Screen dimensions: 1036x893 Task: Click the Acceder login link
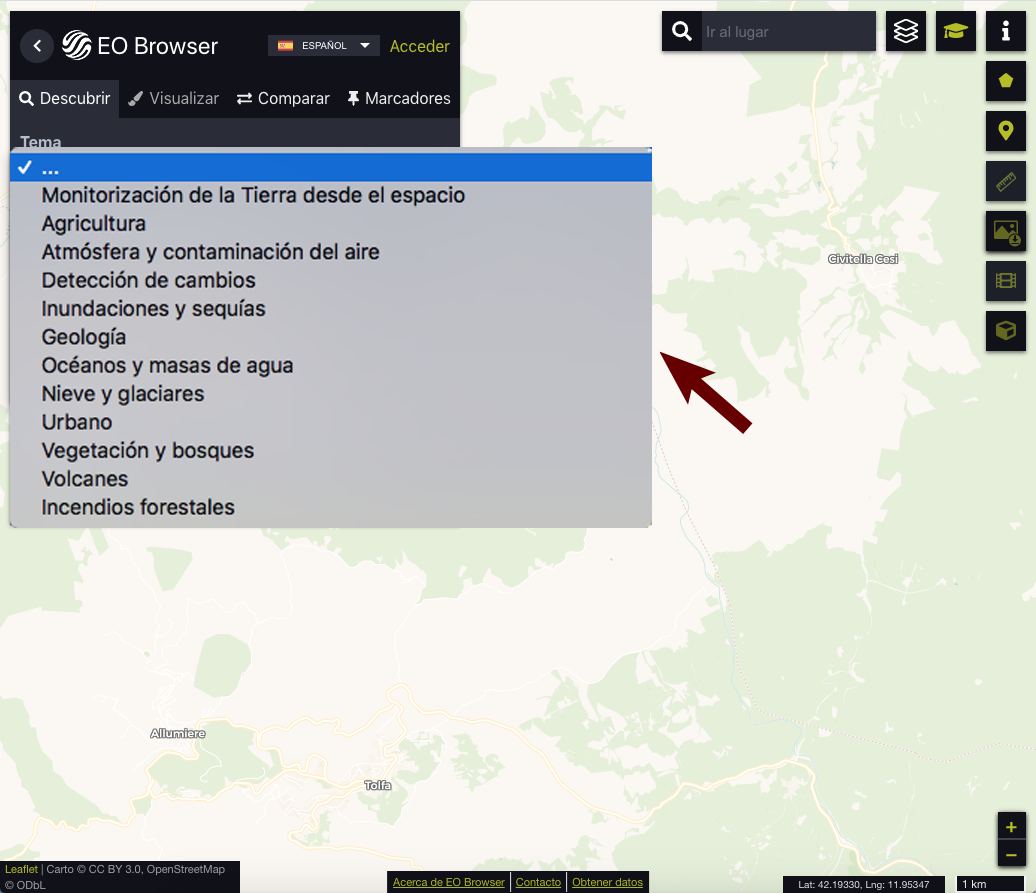[x=419, y=46]
